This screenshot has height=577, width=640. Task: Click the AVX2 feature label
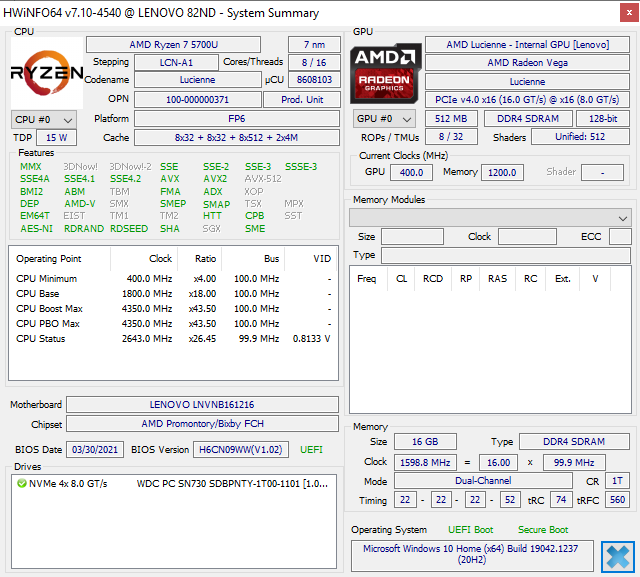click(x=215, y=179)
